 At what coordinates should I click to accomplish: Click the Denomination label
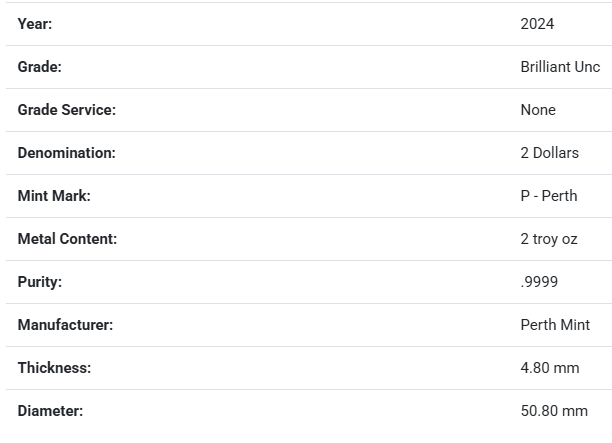tap(66, 153)
